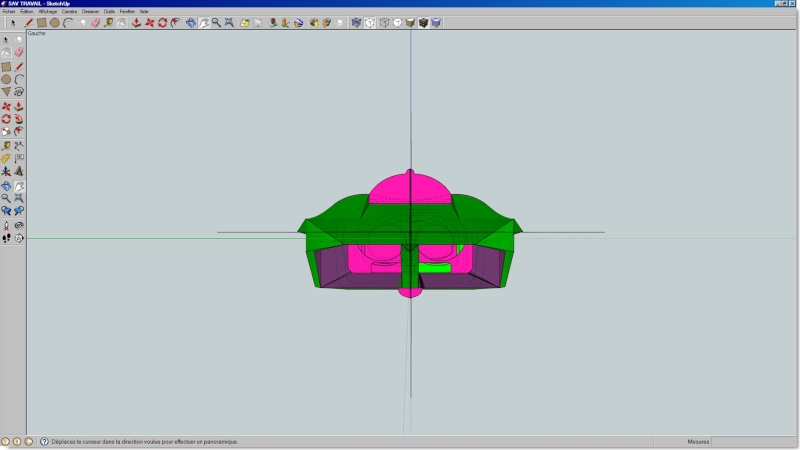Select Arc tool in left palette
Image resolution: width=800 pixels, height=450 pixels.
click(x=19, y=79)
